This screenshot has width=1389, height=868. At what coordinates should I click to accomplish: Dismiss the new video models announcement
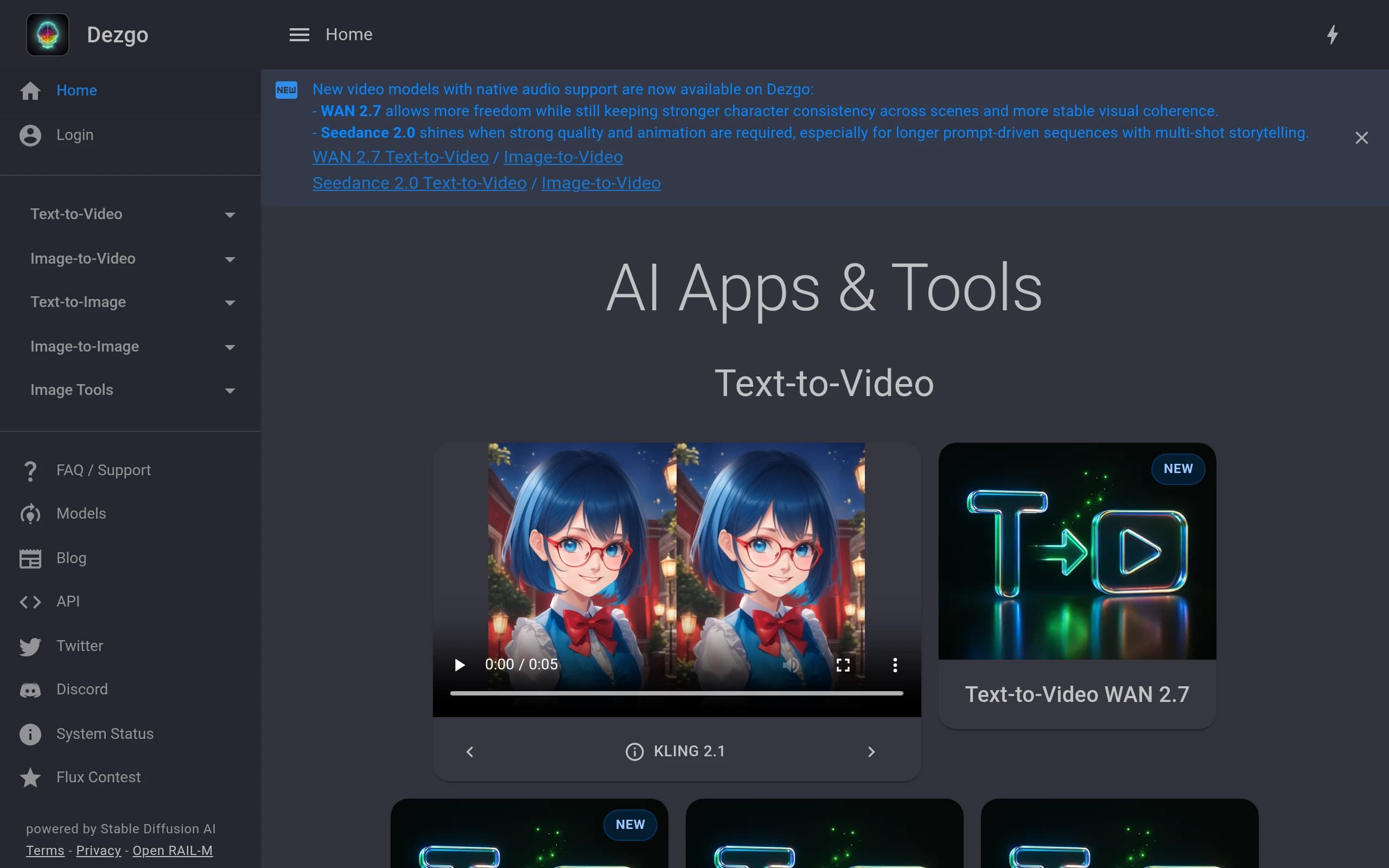[1361, 138]
